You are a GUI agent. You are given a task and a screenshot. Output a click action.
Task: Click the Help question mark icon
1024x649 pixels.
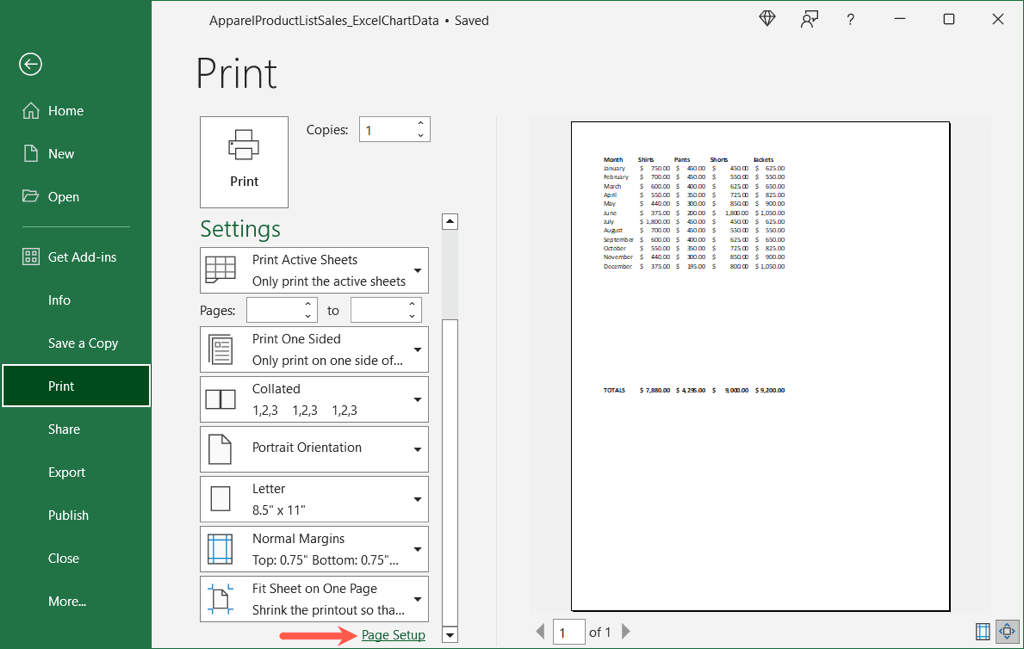850,20
